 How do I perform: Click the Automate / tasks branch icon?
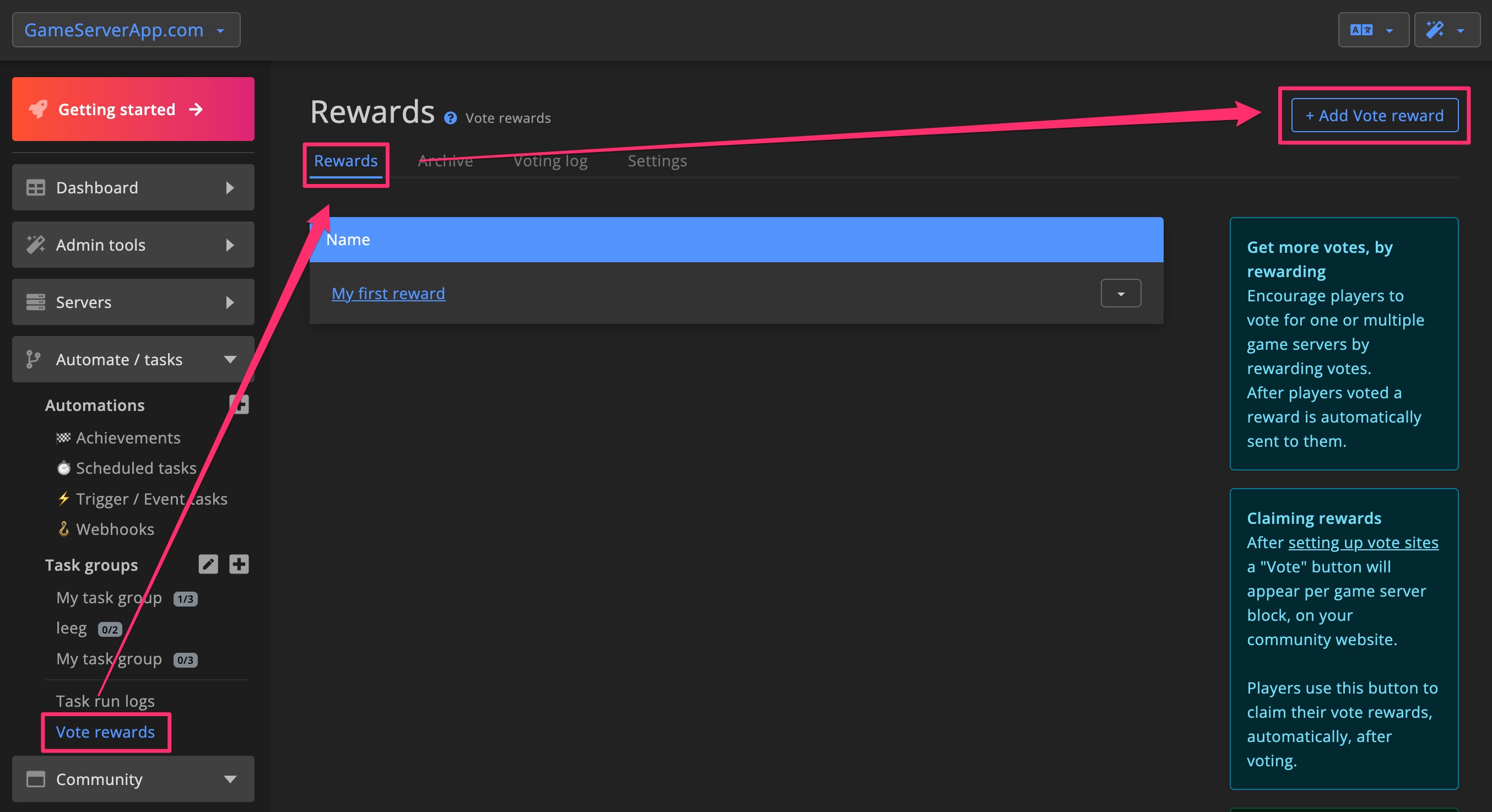pos(33,359)
